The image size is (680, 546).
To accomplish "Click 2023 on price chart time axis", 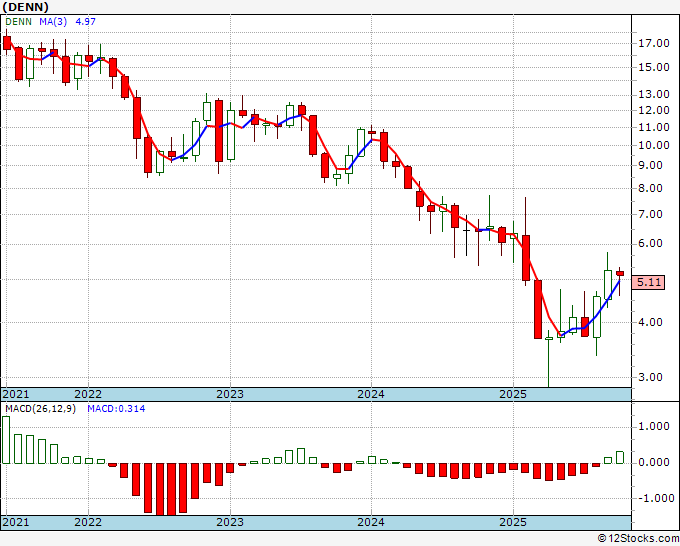I will click(x=230, y=394).
